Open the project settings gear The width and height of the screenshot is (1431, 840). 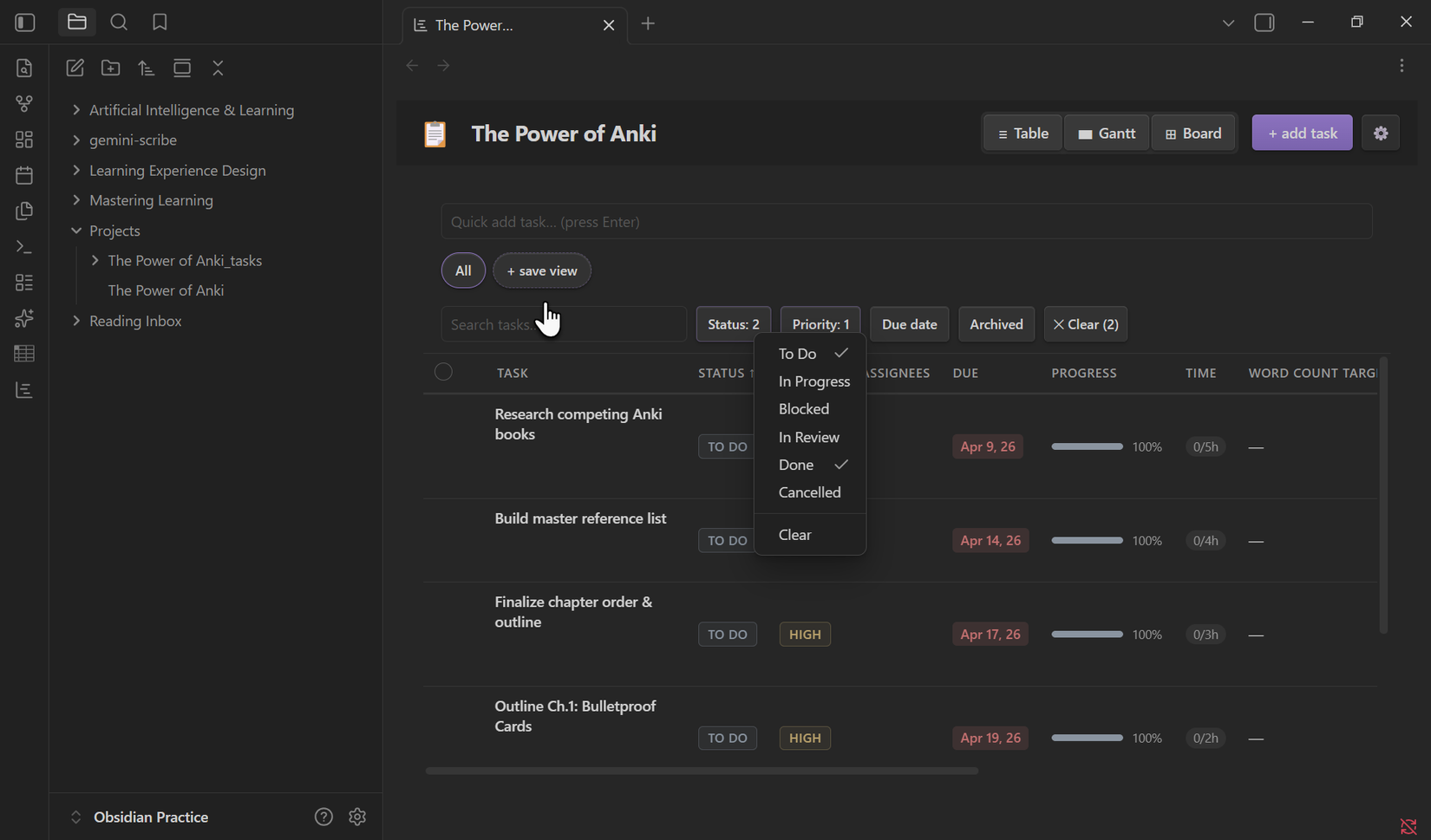tap(1380, 133)
